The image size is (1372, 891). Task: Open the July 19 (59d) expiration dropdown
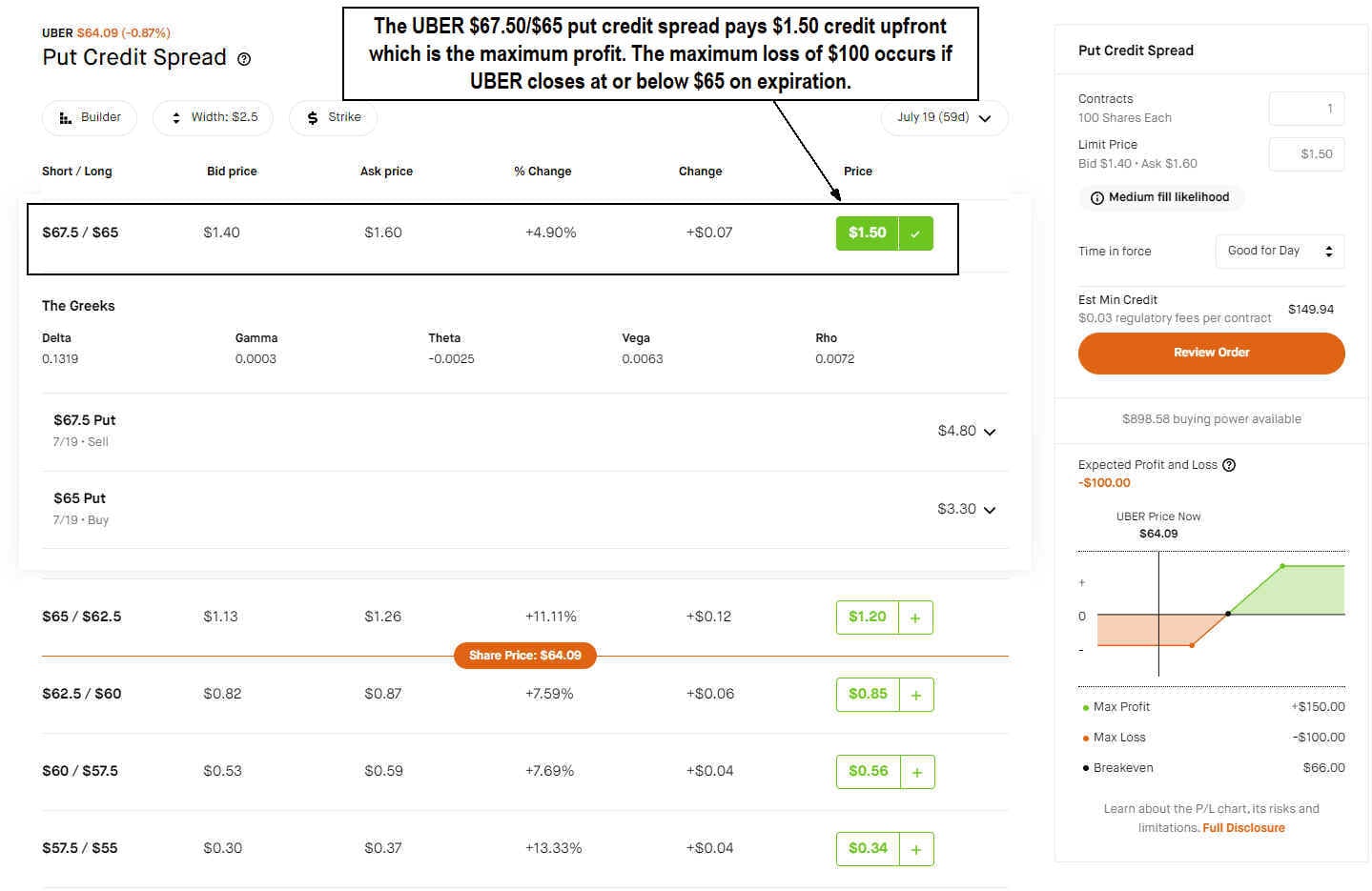[x=944, y=117]
